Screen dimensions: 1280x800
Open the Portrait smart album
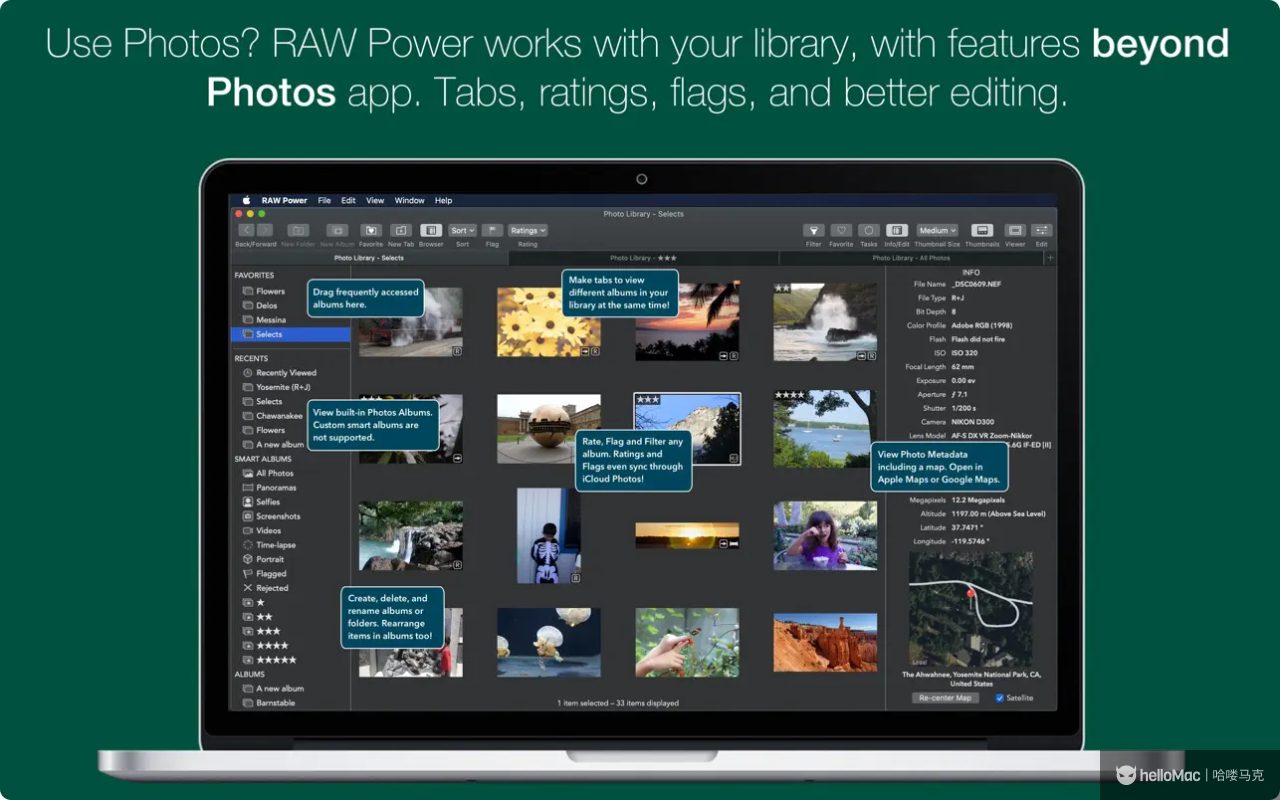(264, 560)
